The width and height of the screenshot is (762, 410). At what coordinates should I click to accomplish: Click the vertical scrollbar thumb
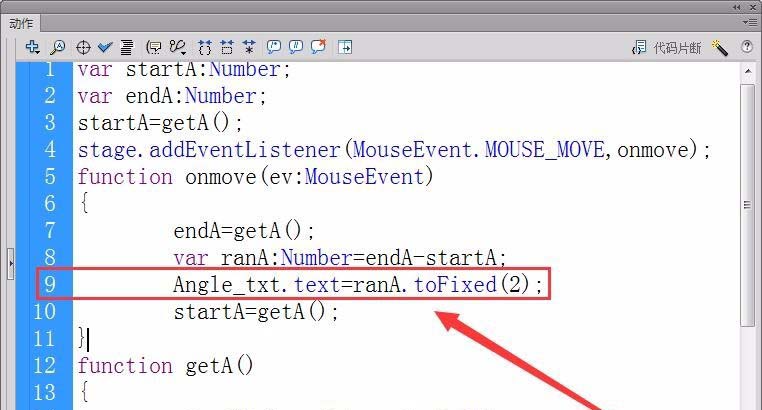click(x=747, y=205)
